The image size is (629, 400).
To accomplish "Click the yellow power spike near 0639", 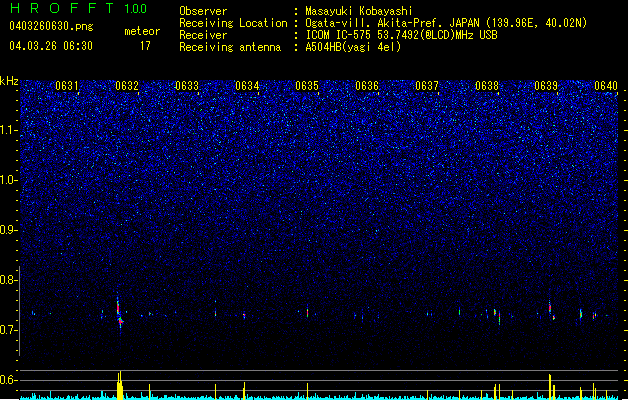I will pos(550,387).
